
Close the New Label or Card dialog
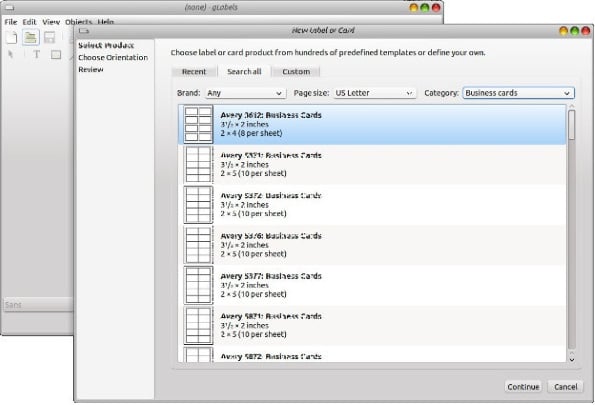586,31
